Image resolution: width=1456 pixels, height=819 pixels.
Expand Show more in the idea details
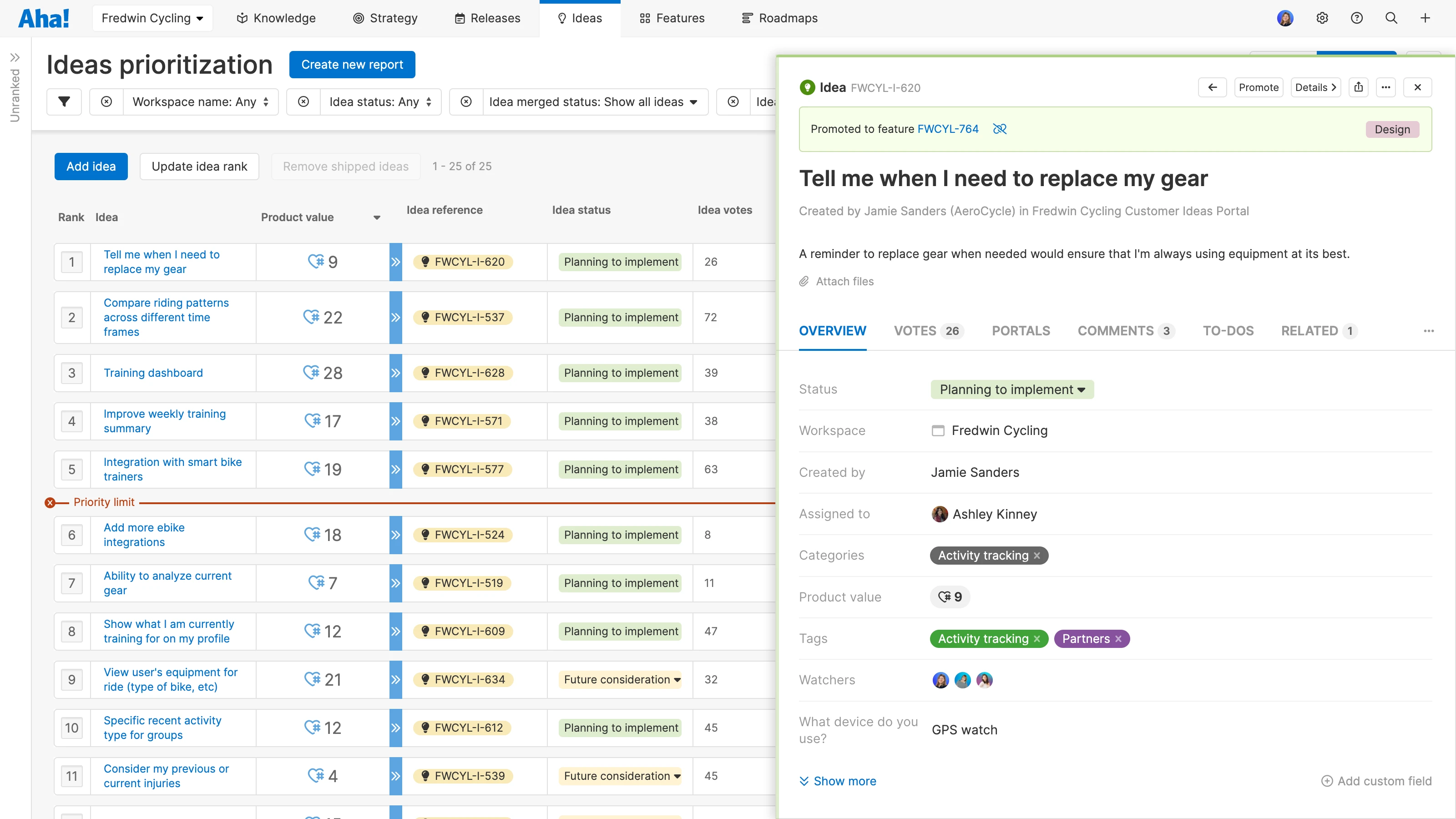[837, 781]
